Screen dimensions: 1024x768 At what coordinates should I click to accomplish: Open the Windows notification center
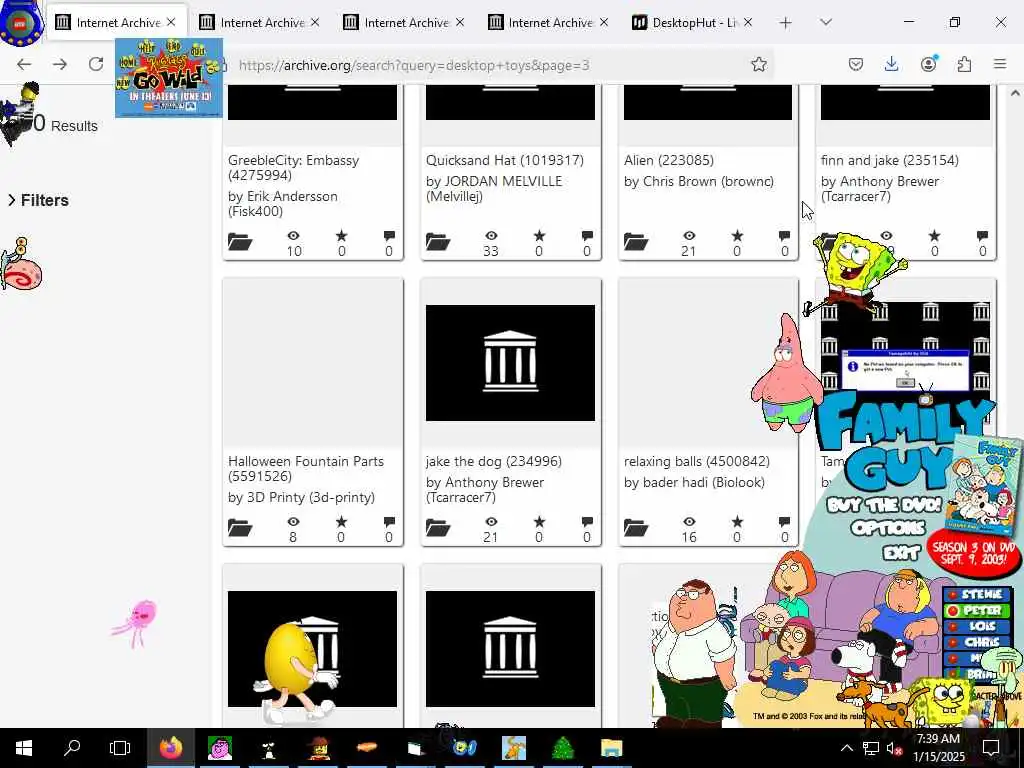click(991, 748)
